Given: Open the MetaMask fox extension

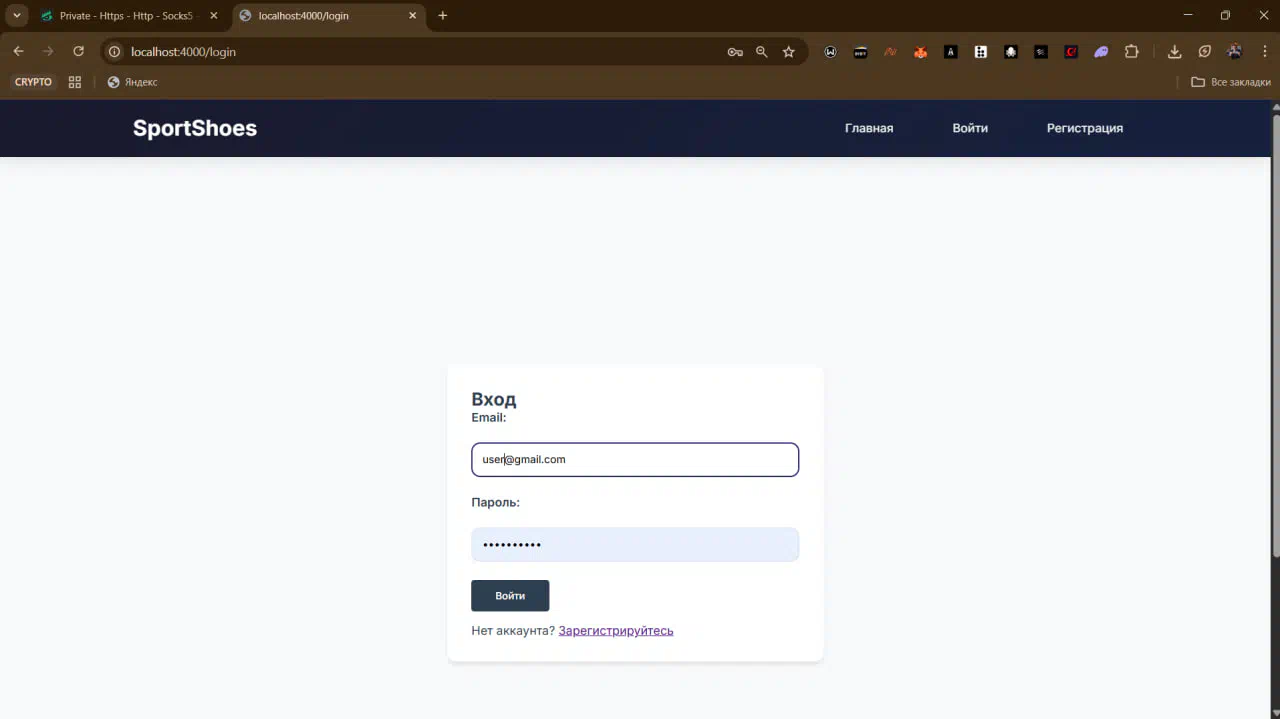Looking at the screenshot, I should tap(920, 52).
